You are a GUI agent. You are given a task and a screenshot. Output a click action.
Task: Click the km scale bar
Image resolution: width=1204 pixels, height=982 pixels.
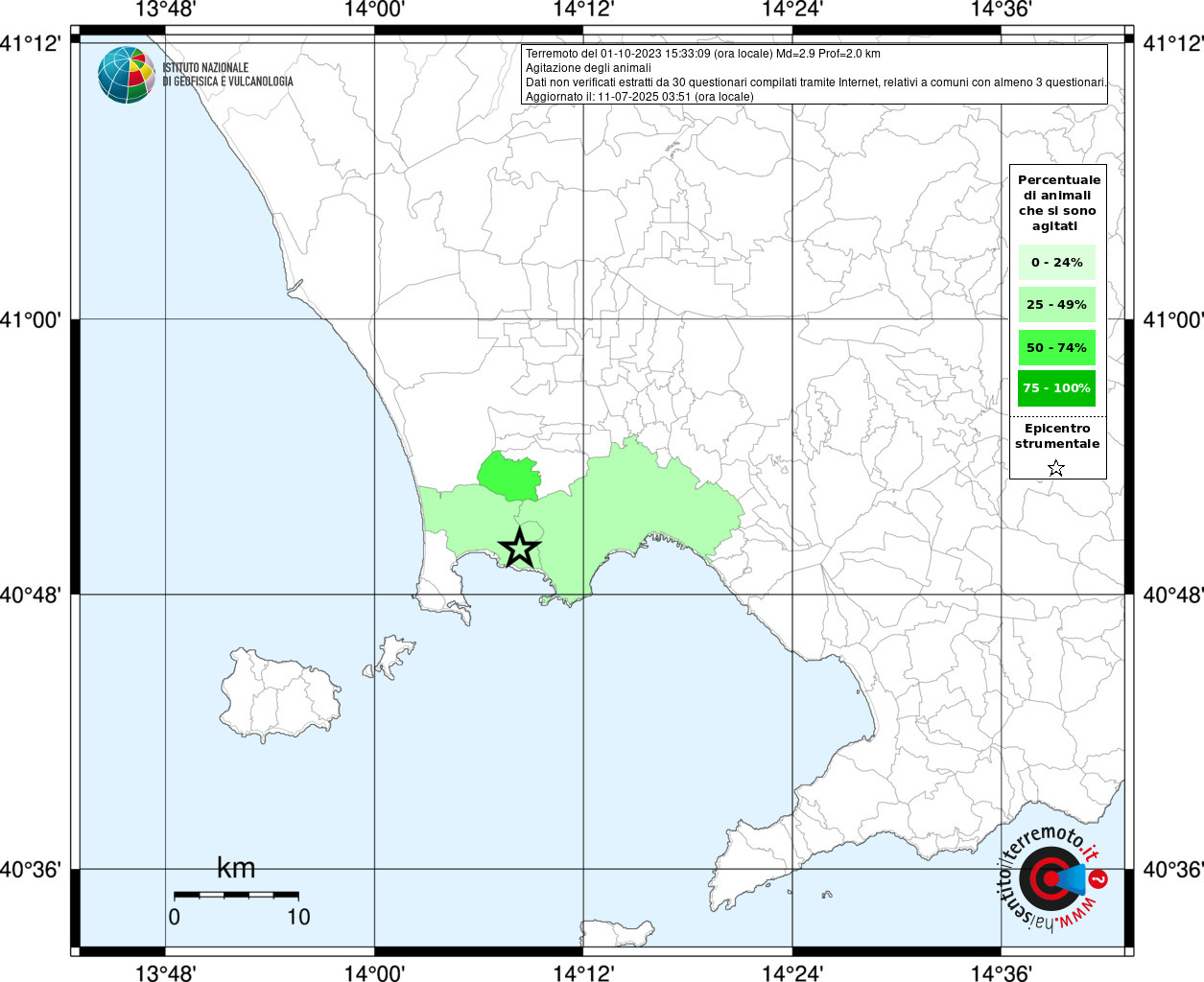236,895
